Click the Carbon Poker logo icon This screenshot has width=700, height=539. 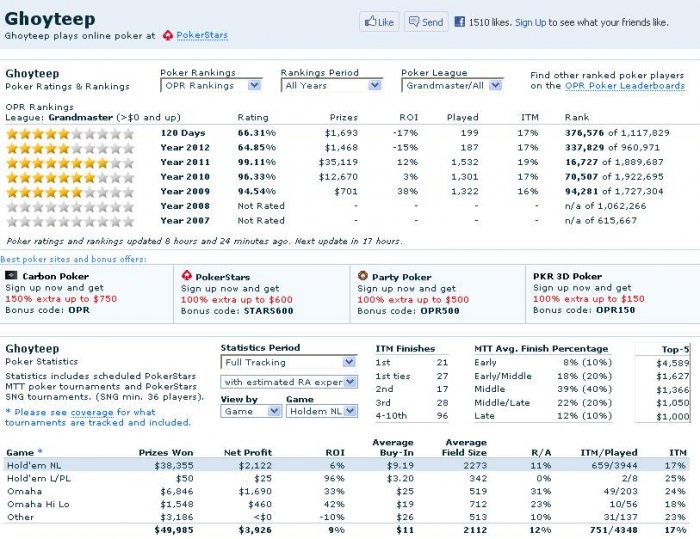(11, 276)
